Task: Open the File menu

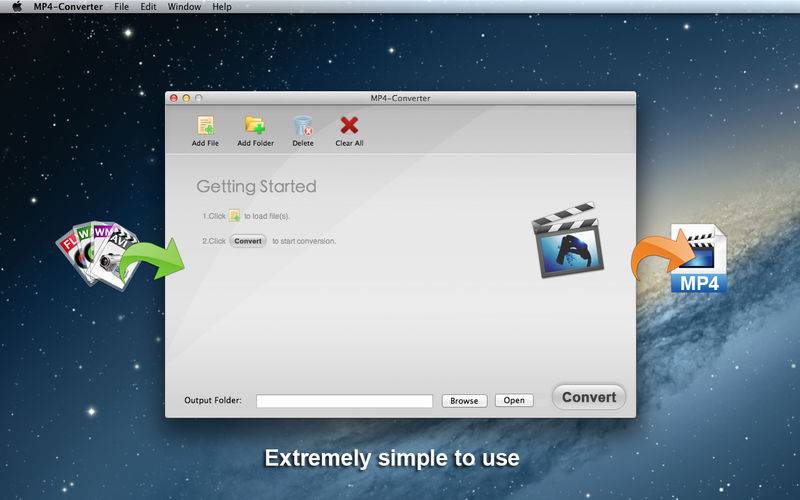Action: (121, 7)
